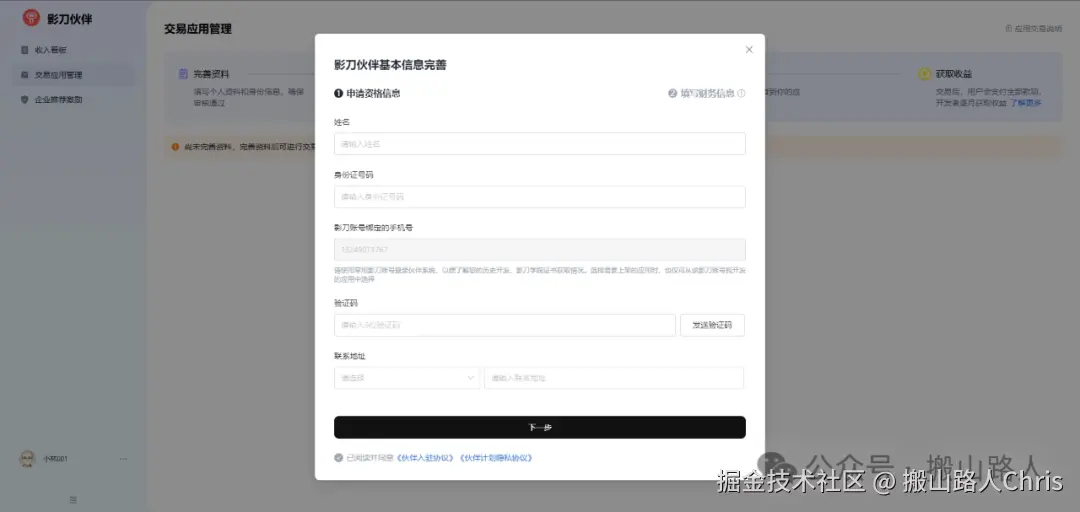Image resolution: width=1080 pixels, height=512 pixels.
Task: Click the black 下一步 button
Action: click(539, 427)
